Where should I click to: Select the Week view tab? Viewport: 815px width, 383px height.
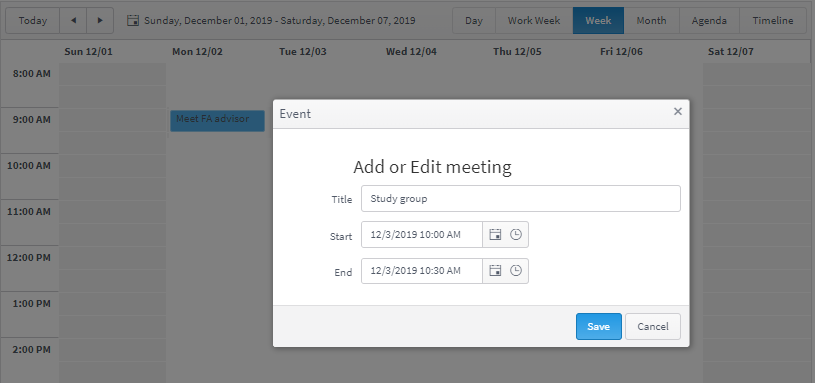pos(598,21)
